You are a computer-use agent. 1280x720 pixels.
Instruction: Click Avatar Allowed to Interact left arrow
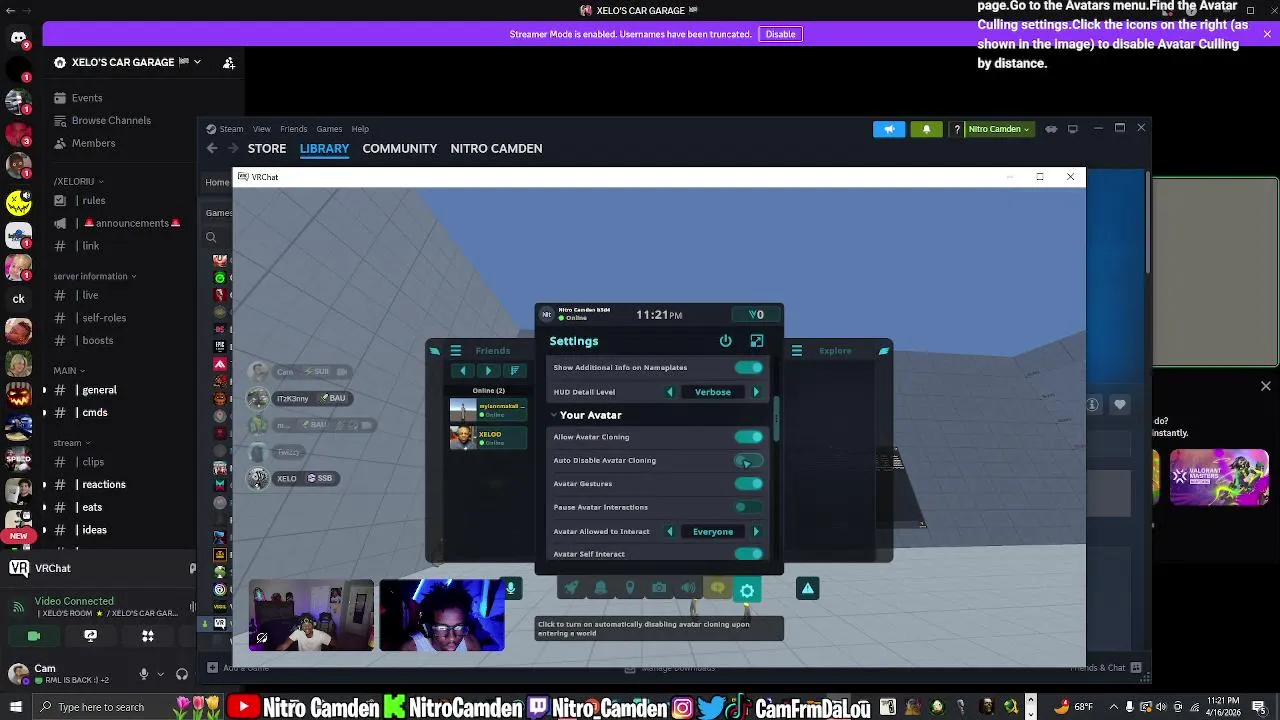tap(670, 531)
